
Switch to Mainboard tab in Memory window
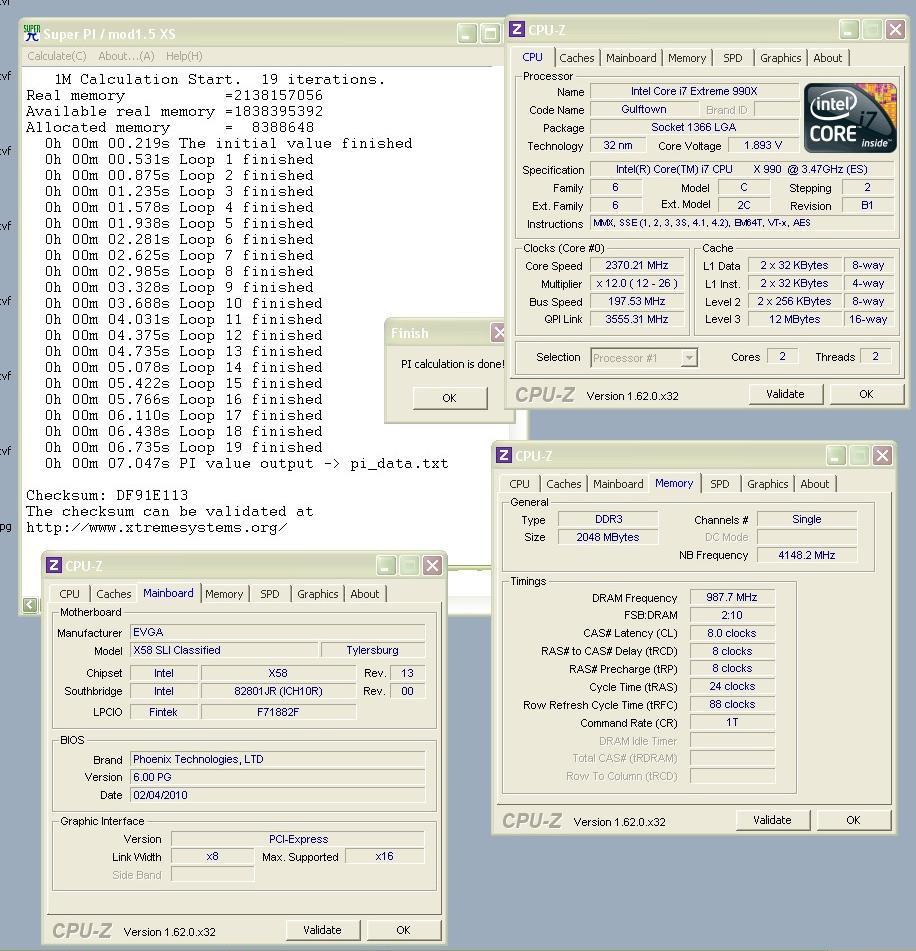(x=618, y=484)
